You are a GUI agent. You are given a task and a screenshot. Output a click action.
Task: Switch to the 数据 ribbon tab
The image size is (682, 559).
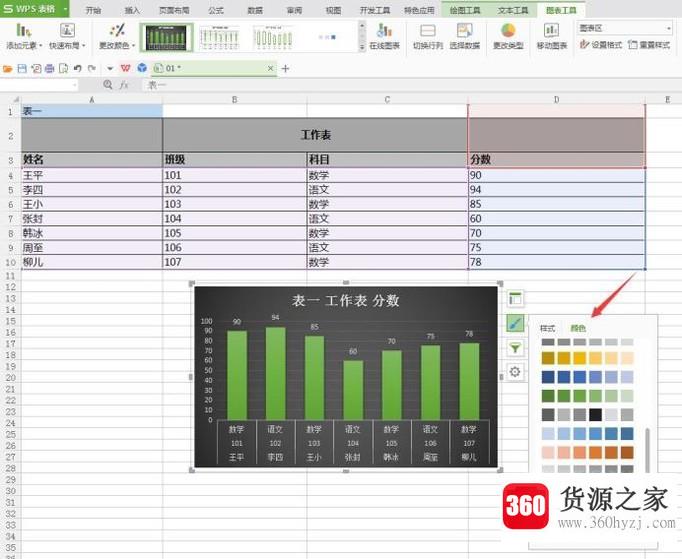pyautogui.click(x=255, y=10)
